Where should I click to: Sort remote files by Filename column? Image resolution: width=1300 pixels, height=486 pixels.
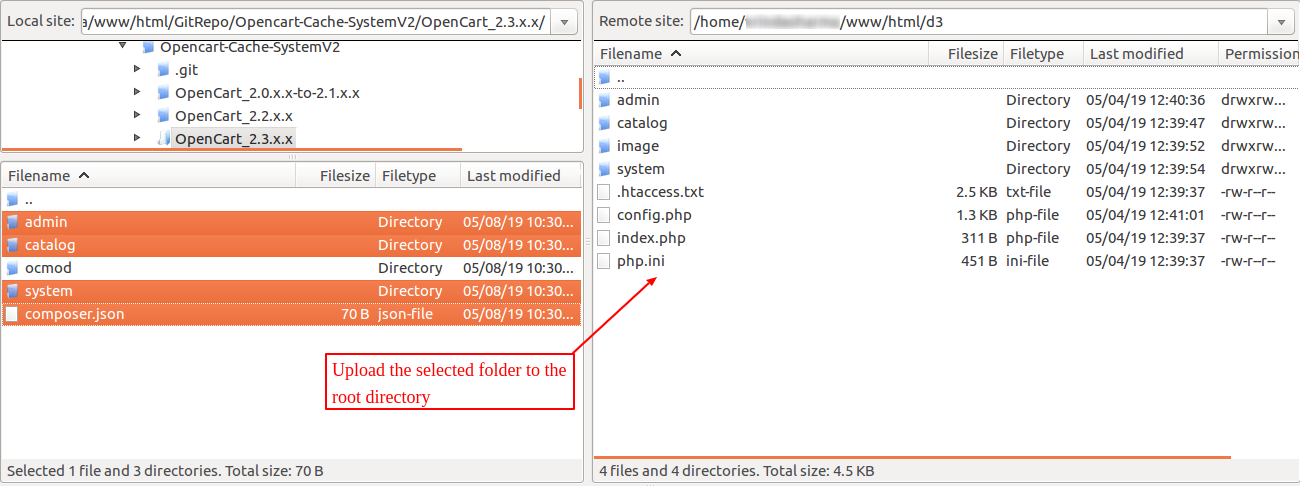click(x=761, y=53)
